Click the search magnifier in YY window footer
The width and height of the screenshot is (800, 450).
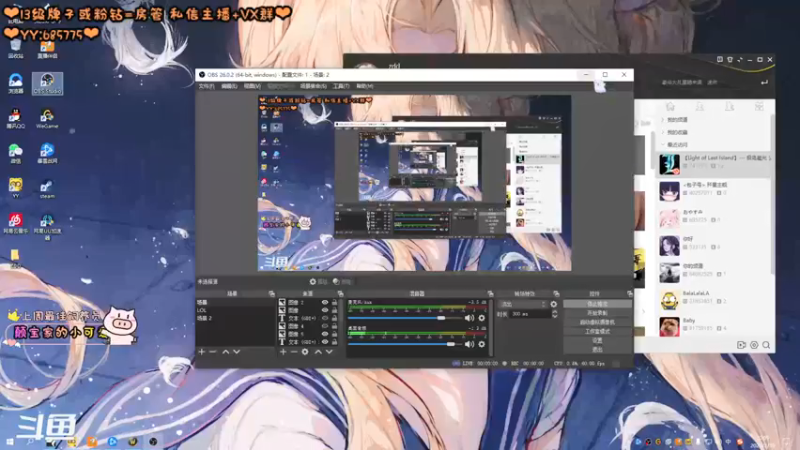pyautogui.click(x=766, y=345)
